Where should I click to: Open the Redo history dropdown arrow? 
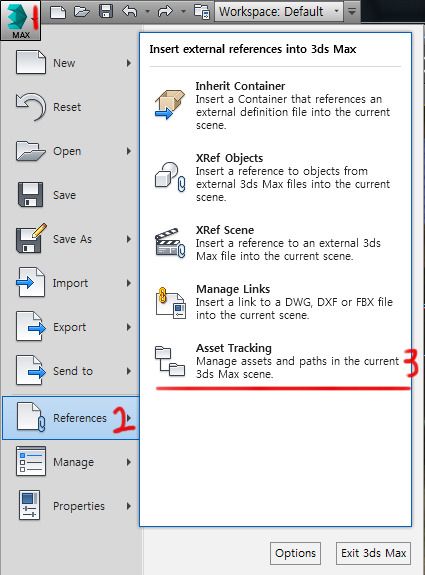[x=183, y=11]
